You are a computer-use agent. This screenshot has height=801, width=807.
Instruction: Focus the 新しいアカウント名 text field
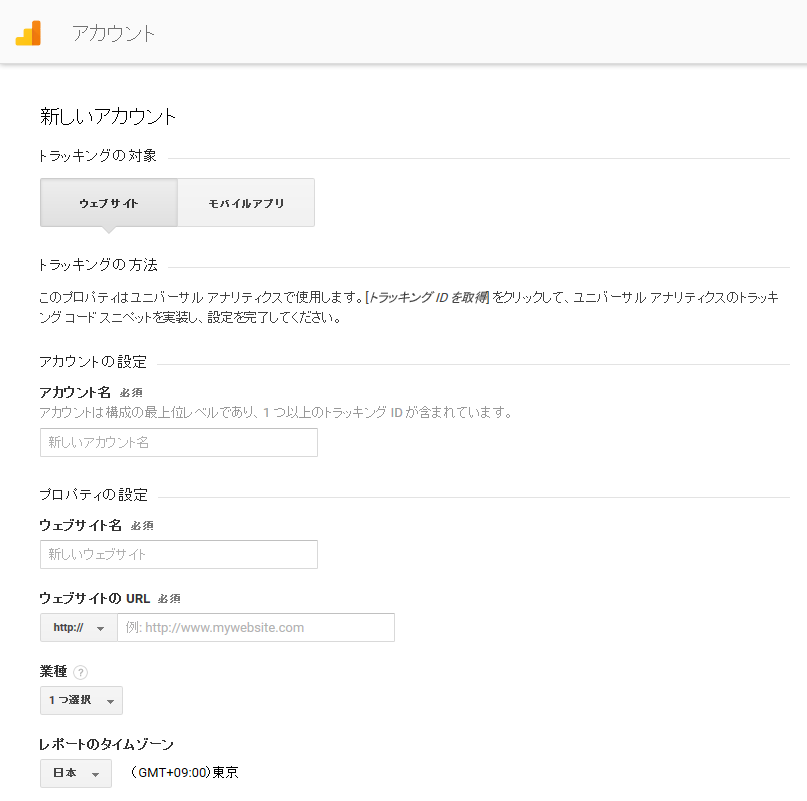tap(179, 442)
